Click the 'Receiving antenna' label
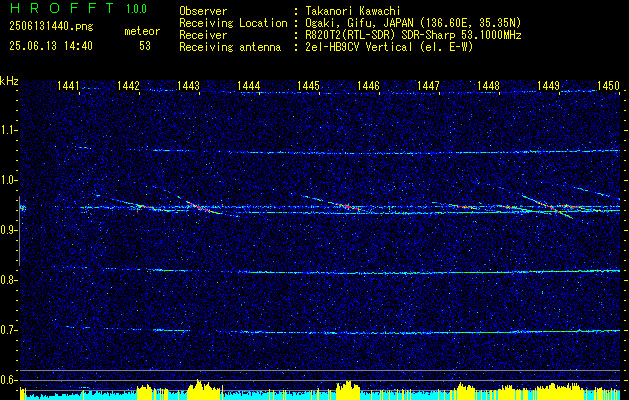This screenshot has width=629, height=400. 230,47
